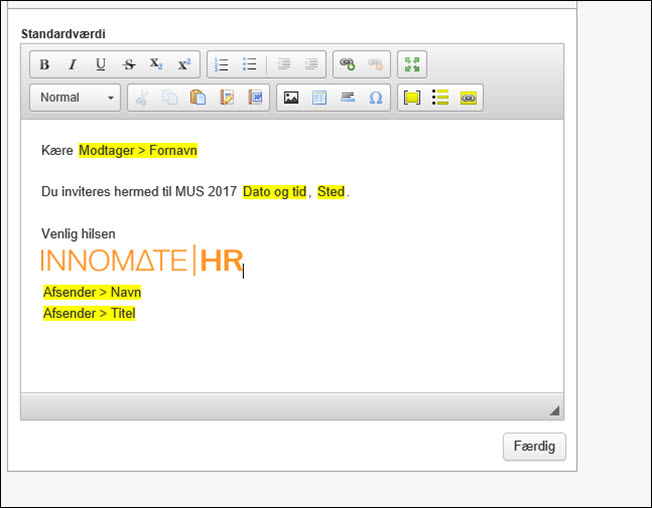This screenshot has height=508, width=652.
Task: Insert special character omega symbol
Action: 376,98
